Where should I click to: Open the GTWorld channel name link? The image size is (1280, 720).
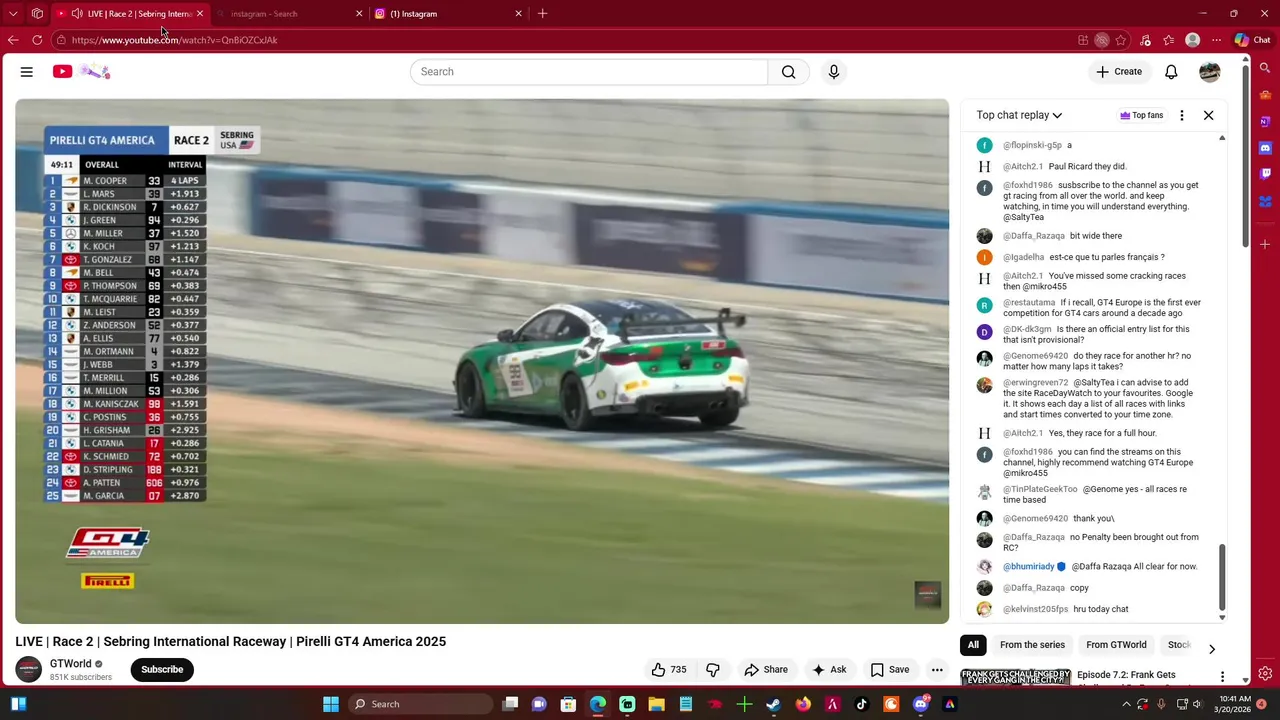[x=70, y=664]
